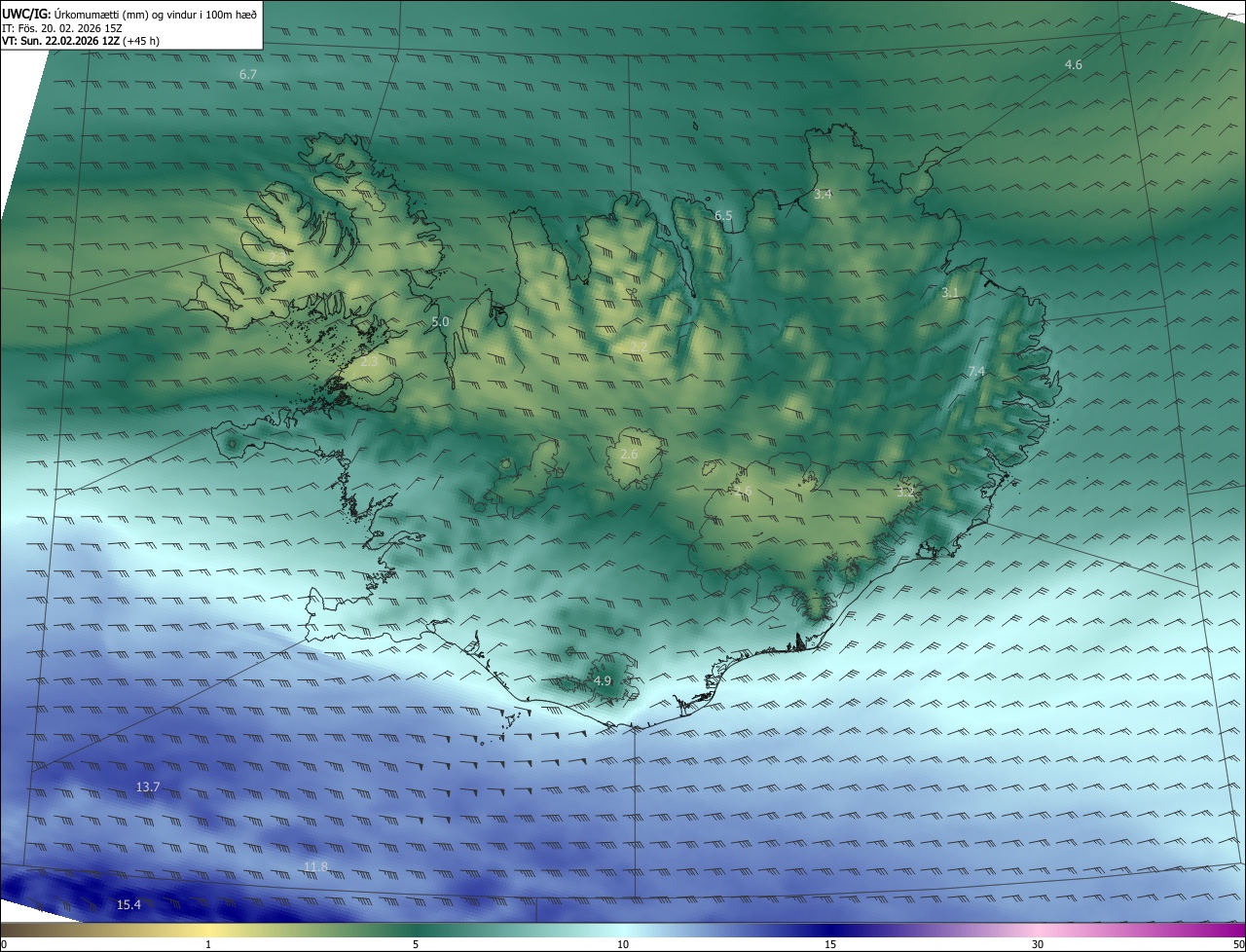This screenshot has width=1246, height=952.
Task: Select the 5.0 value label
Action: click(440, 322)
